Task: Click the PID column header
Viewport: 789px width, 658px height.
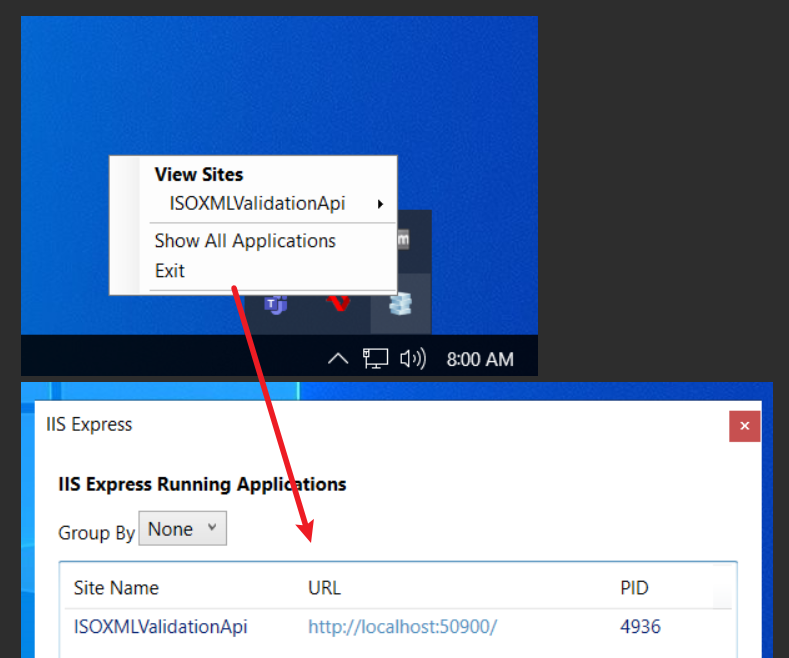Action: (634, 588)
